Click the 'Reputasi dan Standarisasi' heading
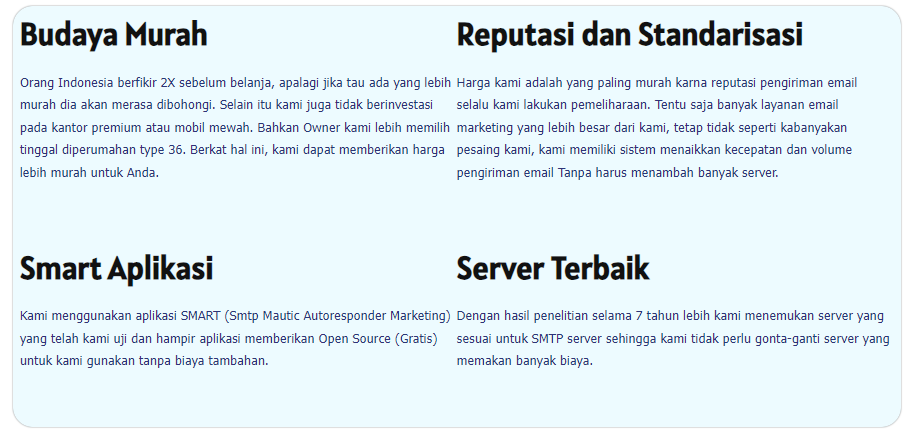The width and height of the screenshot is (913, 442). [x=629, y=35]
